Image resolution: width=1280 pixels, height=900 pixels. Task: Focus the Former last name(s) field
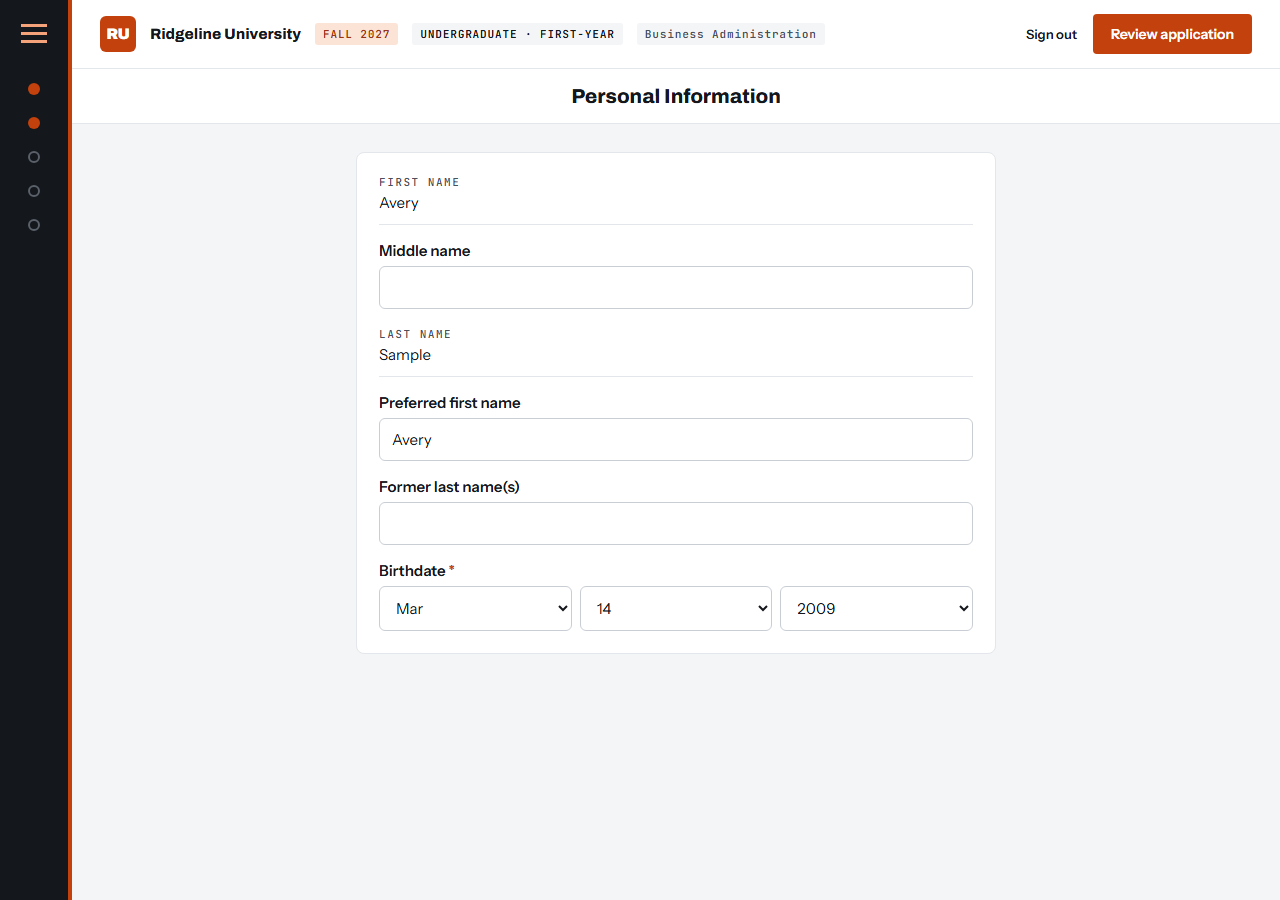[676, 523]
